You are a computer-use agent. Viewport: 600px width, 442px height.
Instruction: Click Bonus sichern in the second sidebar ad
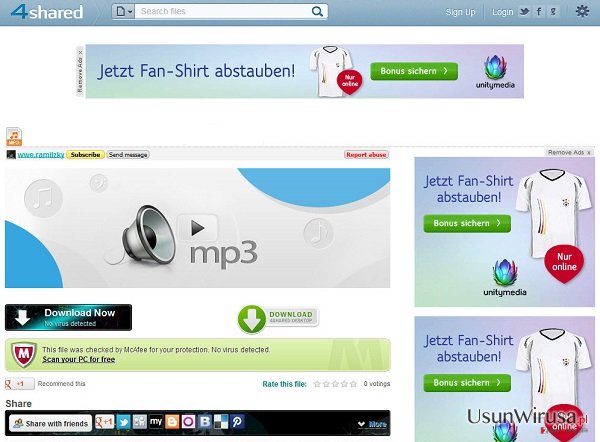click(x=467, y=383)
